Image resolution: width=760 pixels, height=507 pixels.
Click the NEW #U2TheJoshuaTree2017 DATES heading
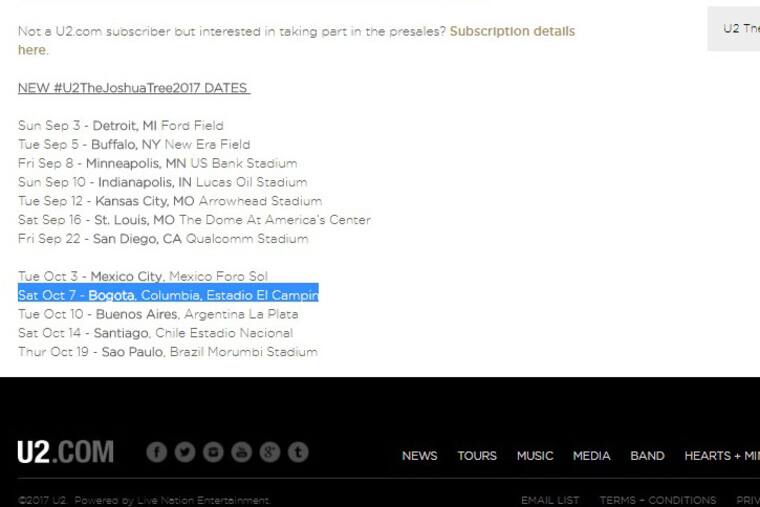pyautogui.click(x=133, y=88)
